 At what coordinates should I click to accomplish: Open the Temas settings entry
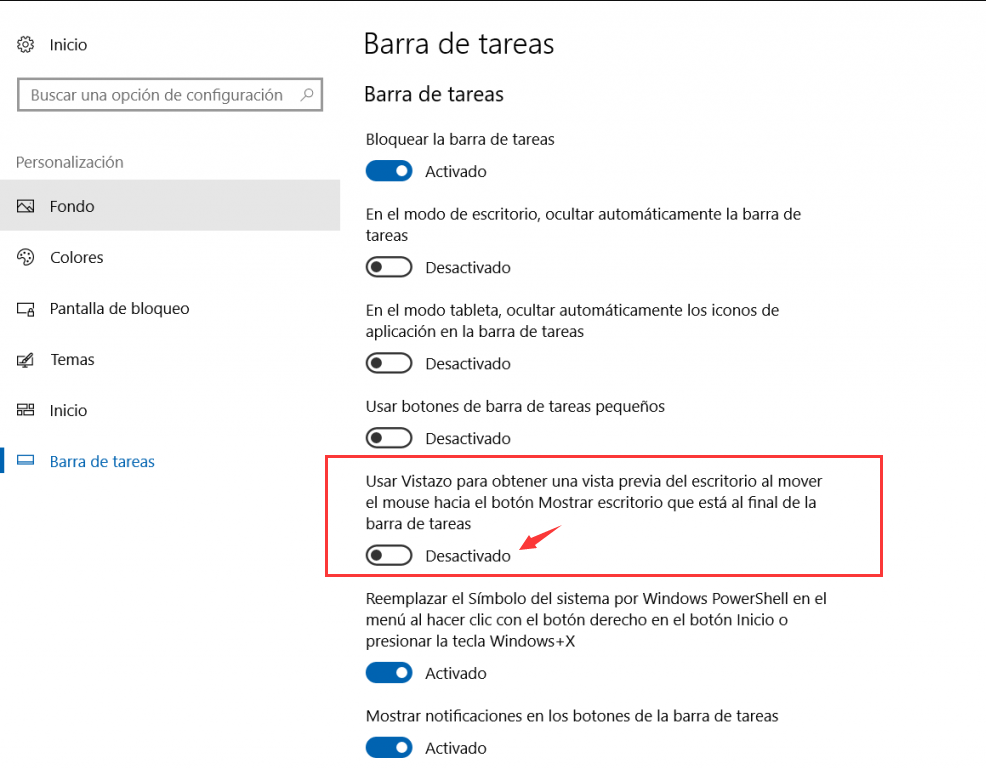tap(72, 359)
